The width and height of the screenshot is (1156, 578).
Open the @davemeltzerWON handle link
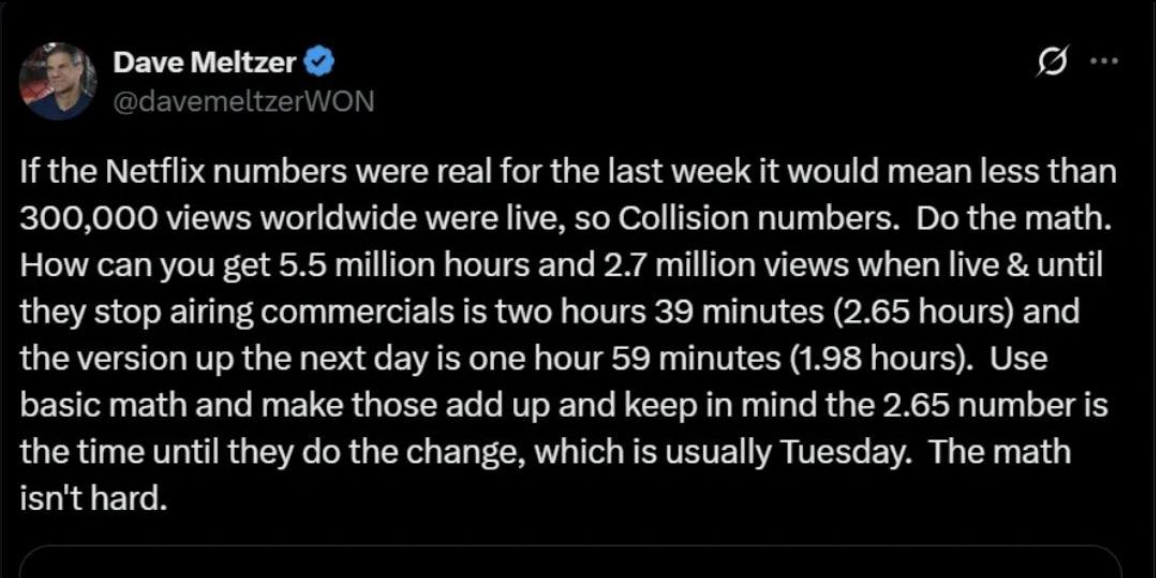(244, 101)
